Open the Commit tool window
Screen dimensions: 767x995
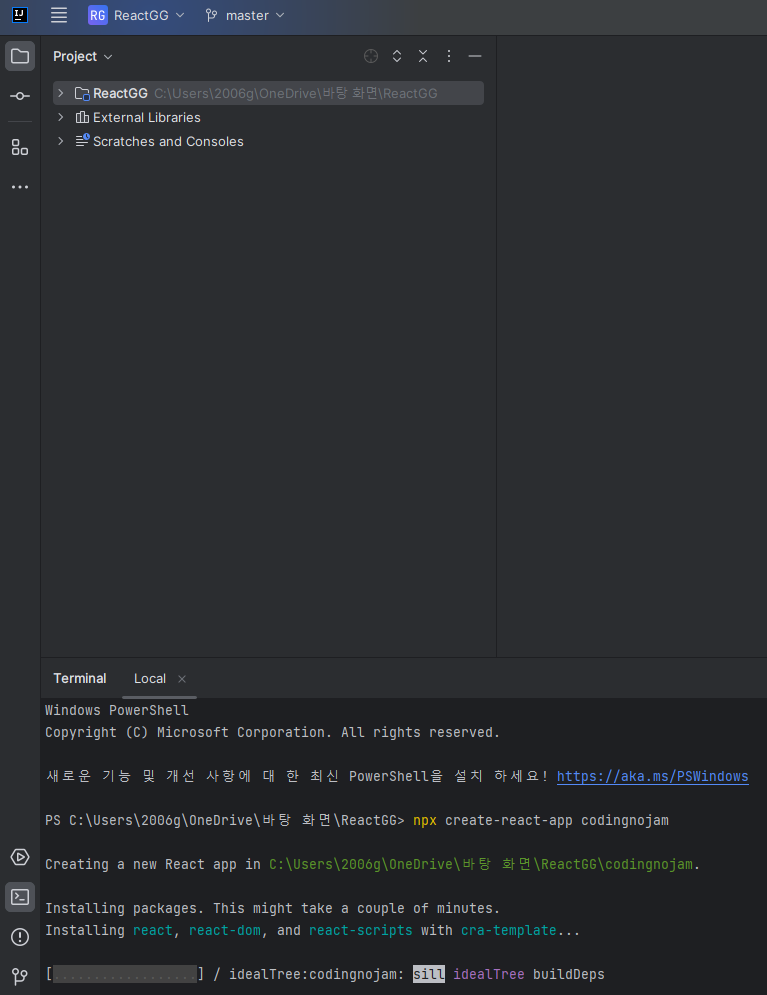pos(20,96)
